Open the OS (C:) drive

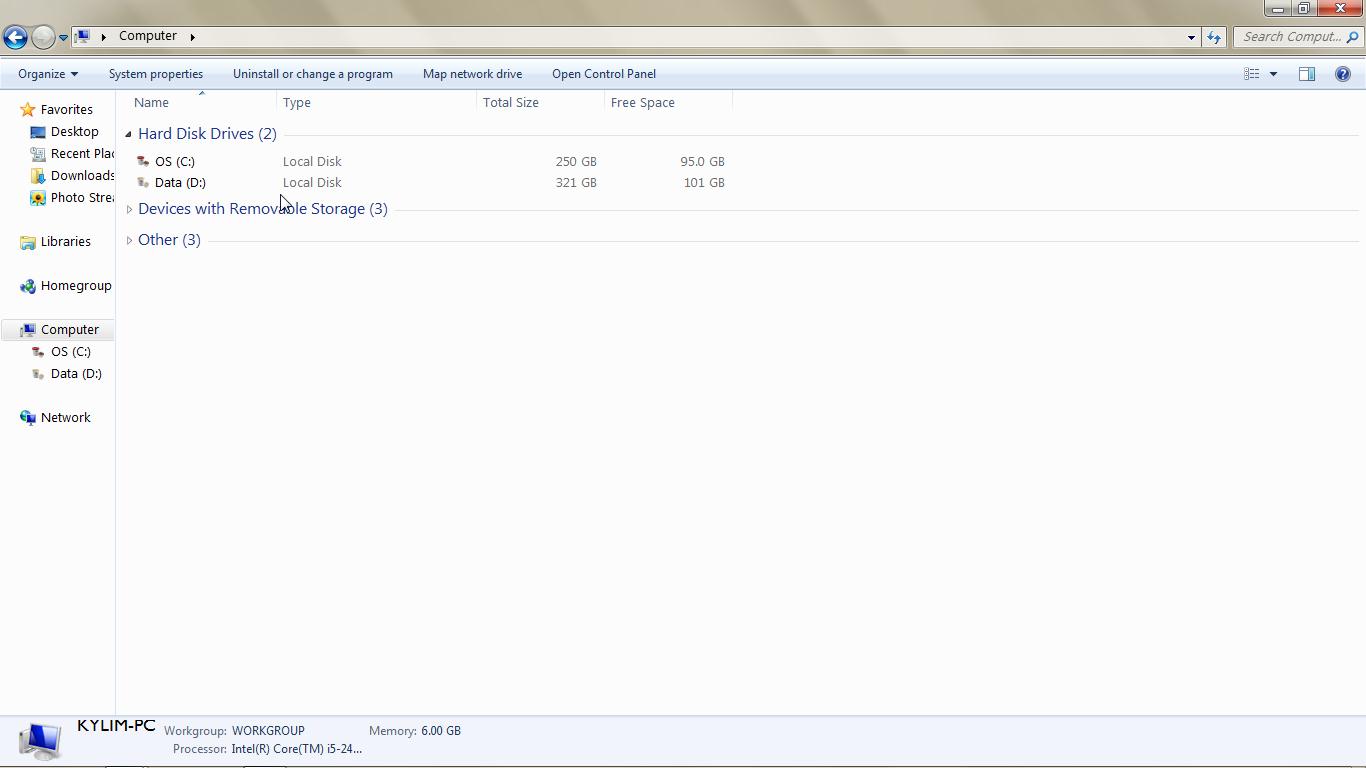coord(175,161)
